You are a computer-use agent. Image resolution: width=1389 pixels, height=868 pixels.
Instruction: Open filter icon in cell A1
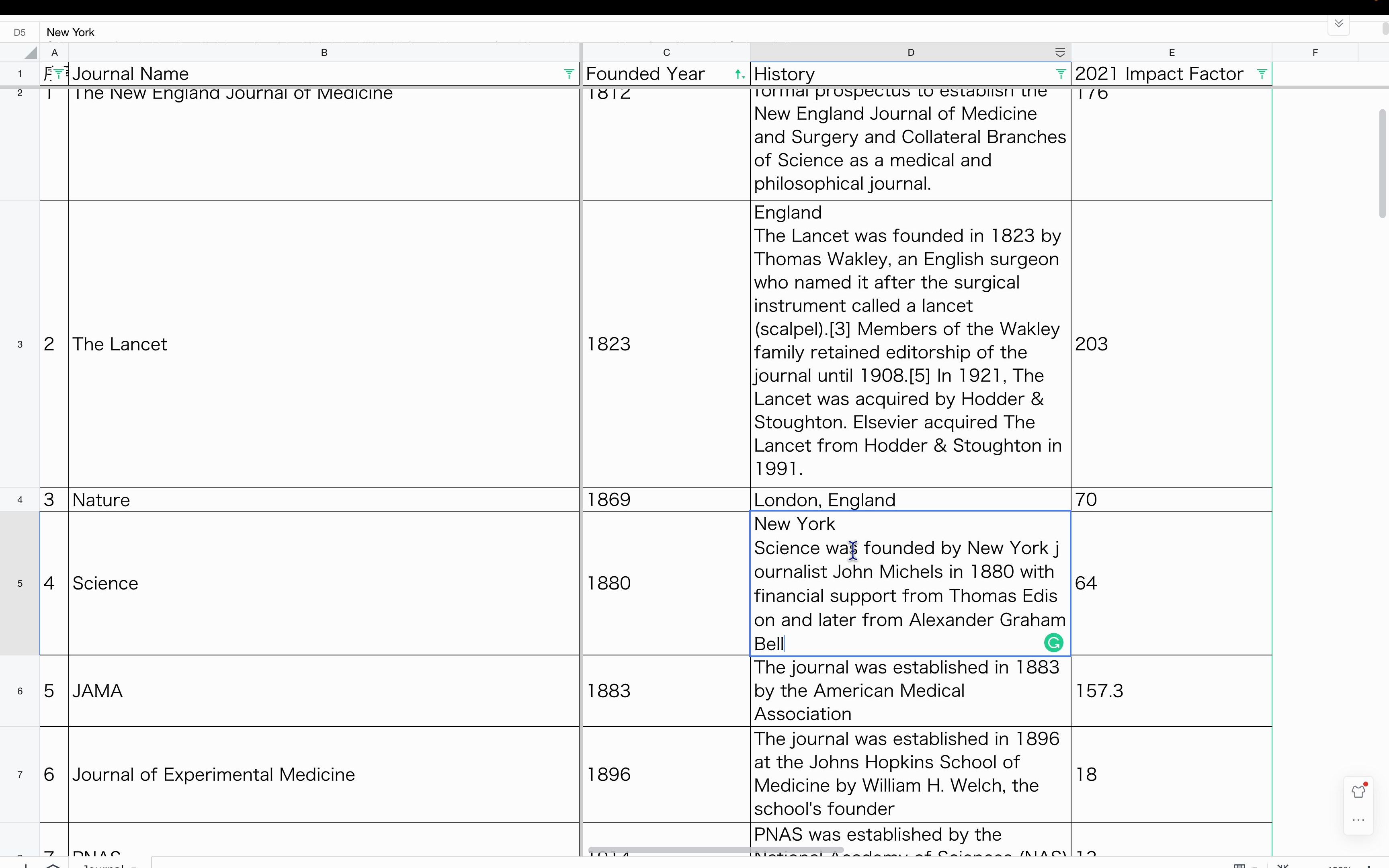pyautogui.click(x=59, y=74)
